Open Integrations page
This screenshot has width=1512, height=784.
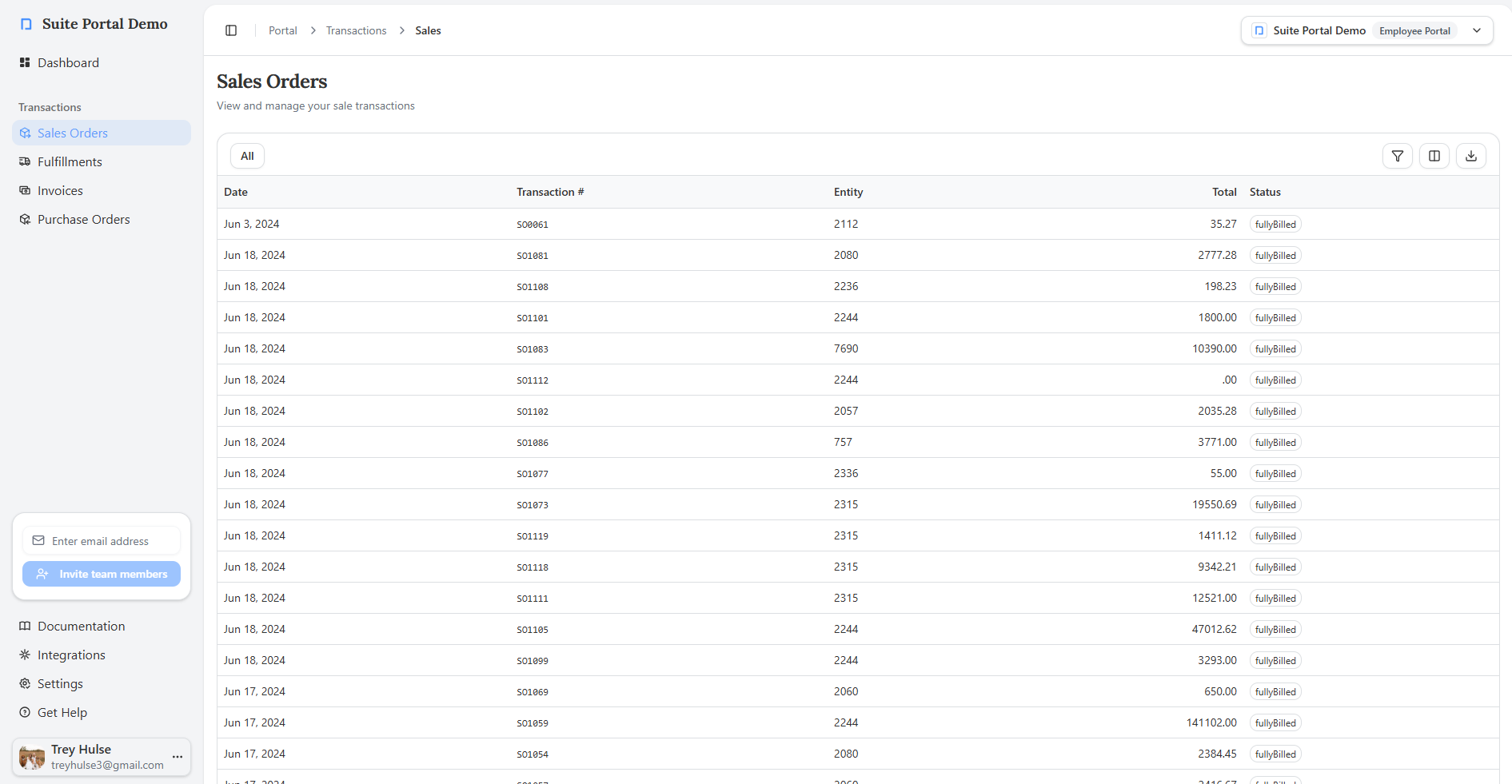click(71, 655)
